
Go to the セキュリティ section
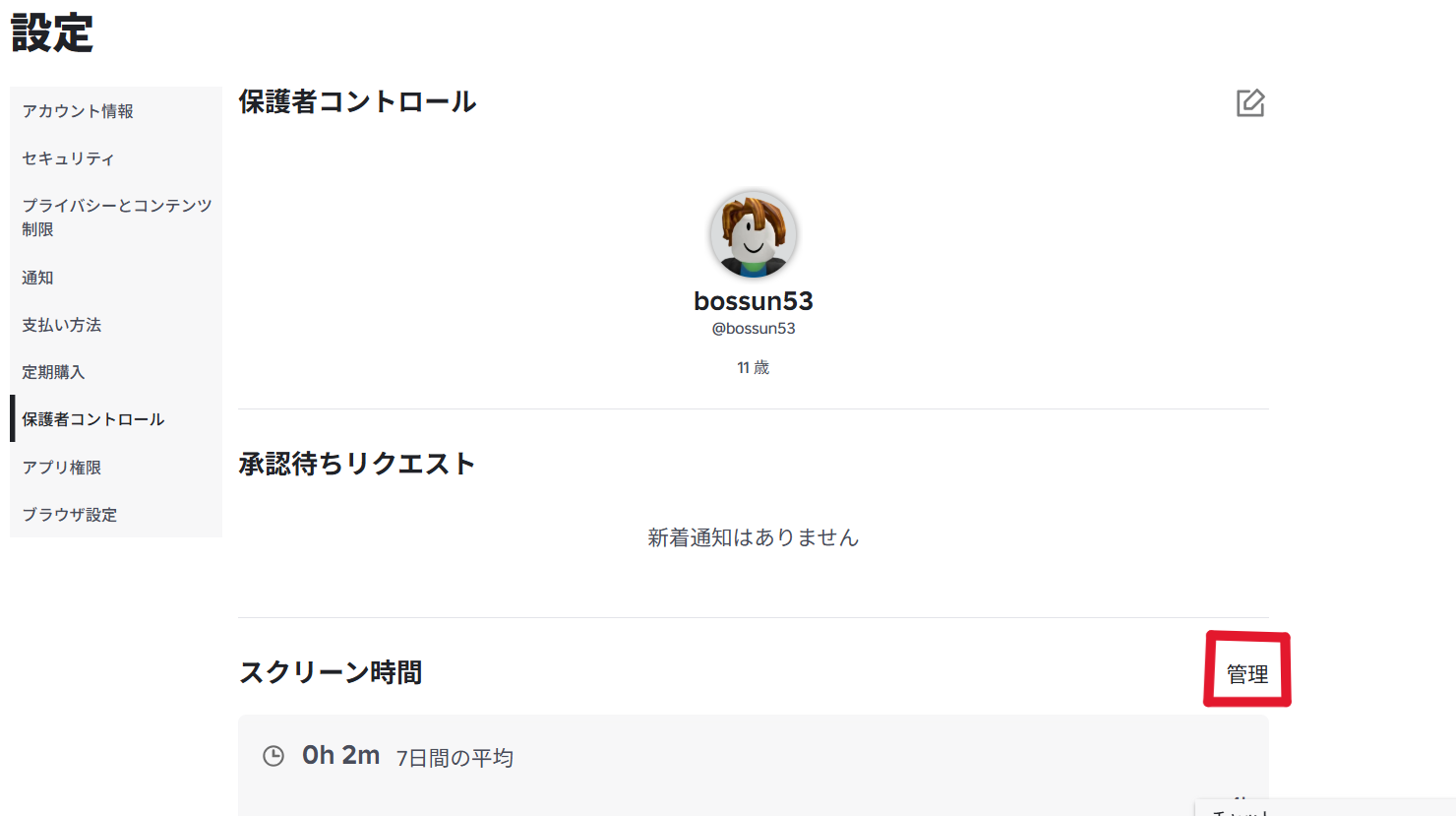point(68,158)
